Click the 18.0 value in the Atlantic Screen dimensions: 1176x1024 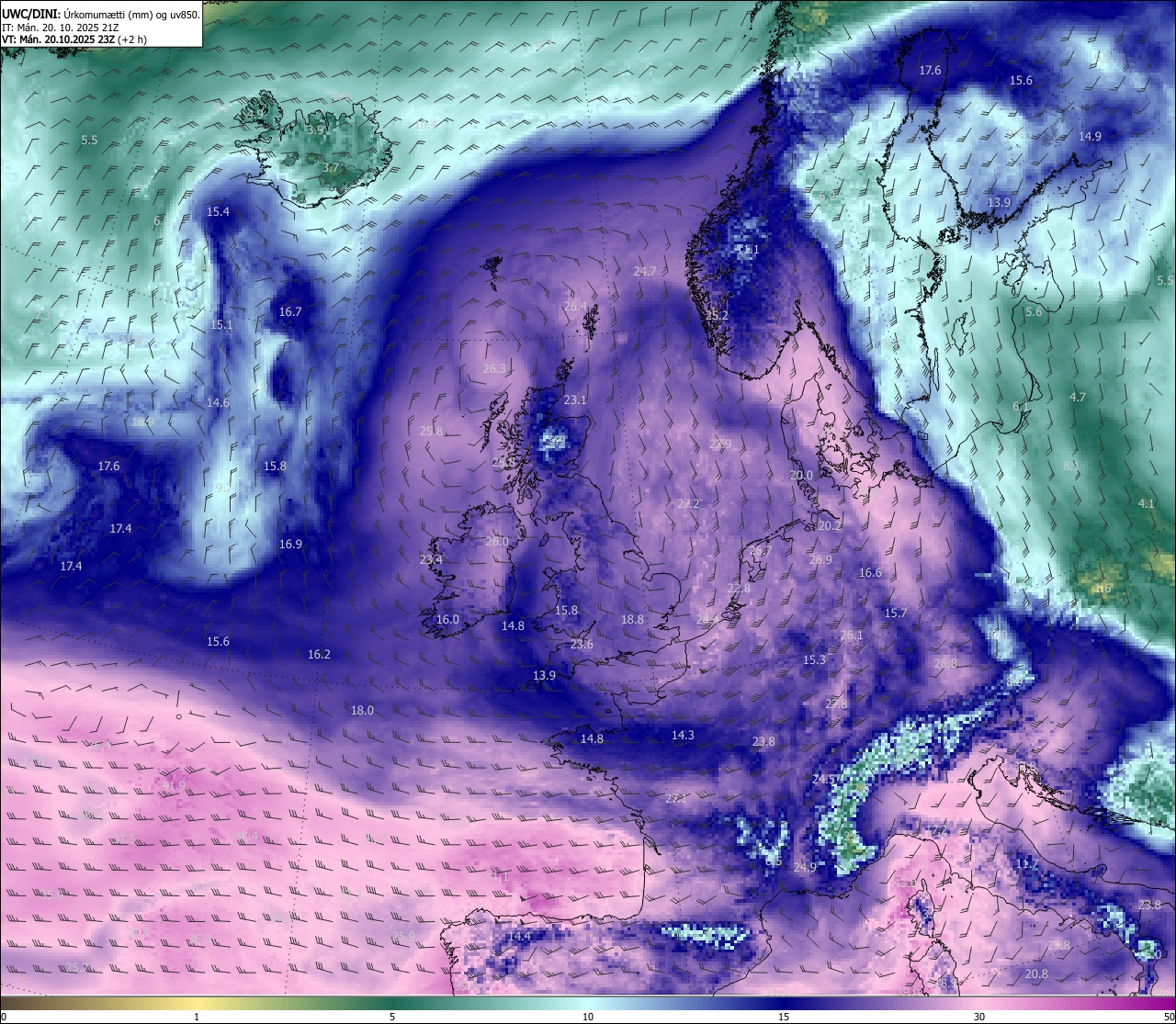362,710
